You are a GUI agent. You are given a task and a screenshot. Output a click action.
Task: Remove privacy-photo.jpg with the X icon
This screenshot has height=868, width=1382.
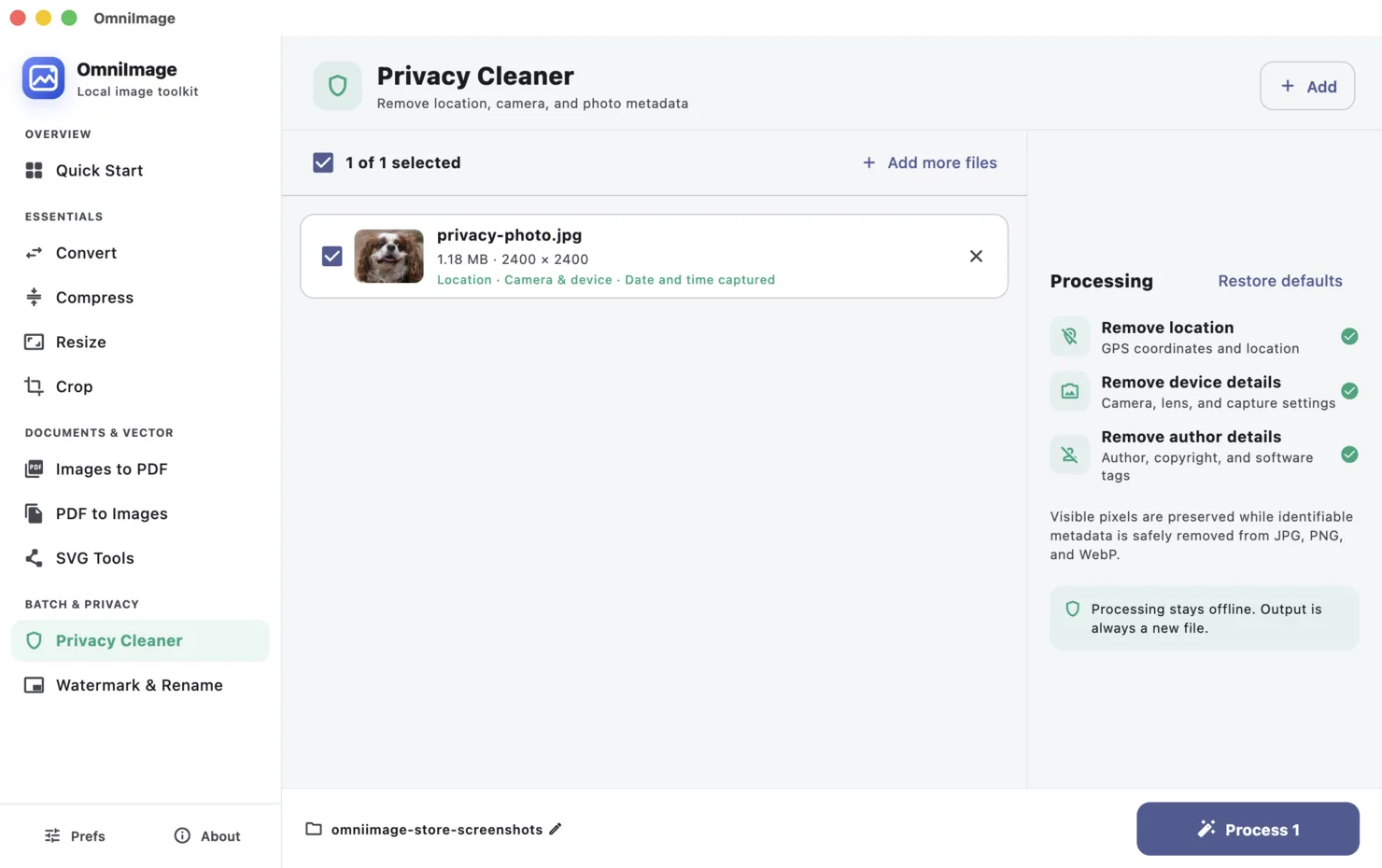[976, 256]
